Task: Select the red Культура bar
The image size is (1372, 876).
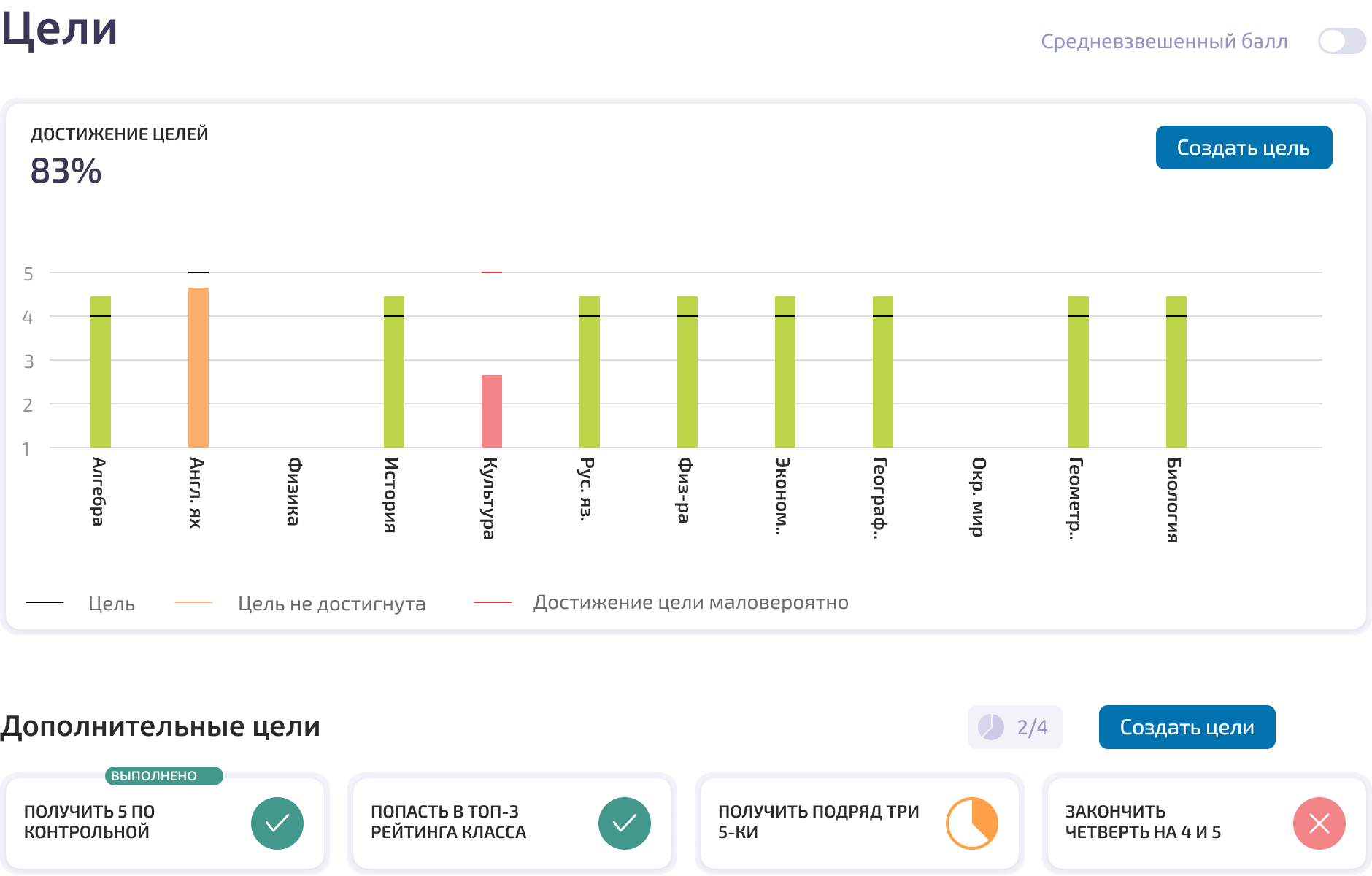Action: coord(492,411)
